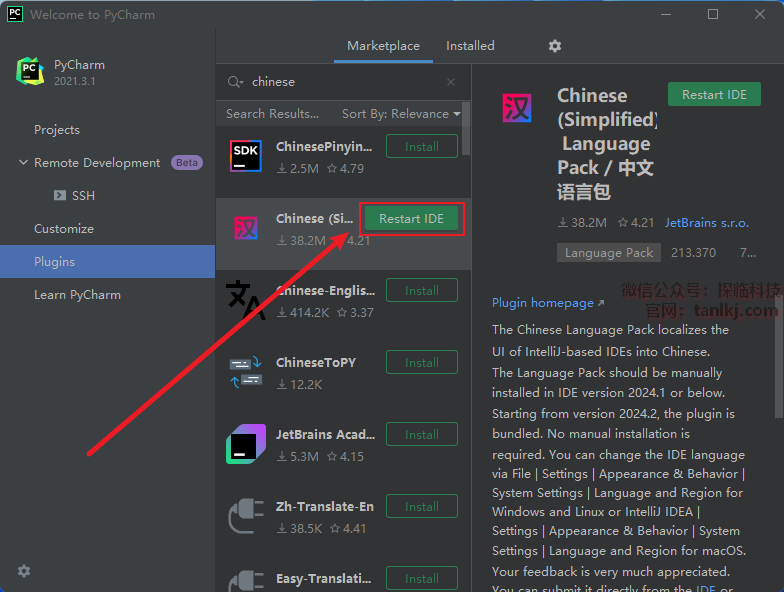Collapse the Remote Development section

(x=23, y=162)
